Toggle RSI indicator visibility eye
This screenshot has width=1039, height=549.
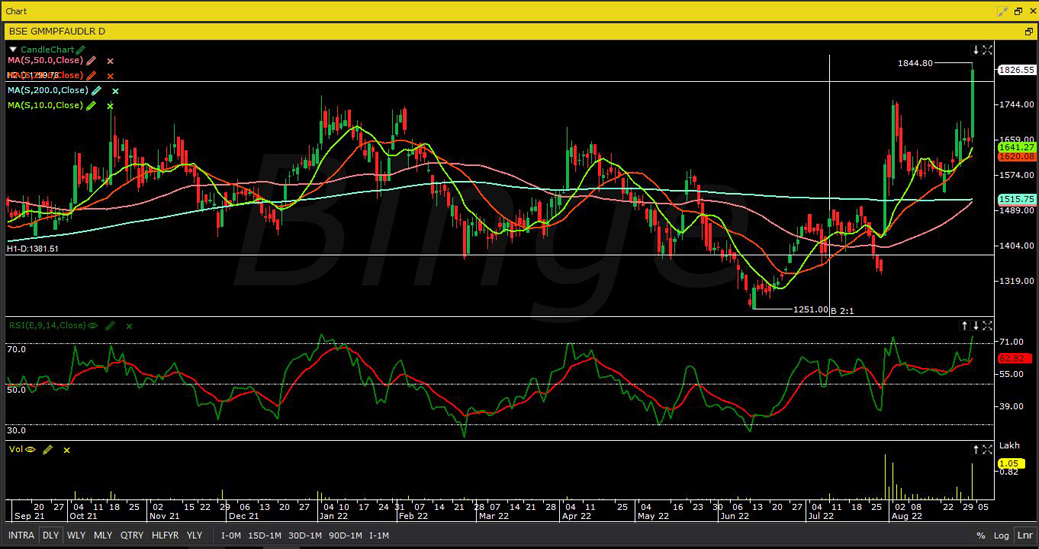[93, 326]
